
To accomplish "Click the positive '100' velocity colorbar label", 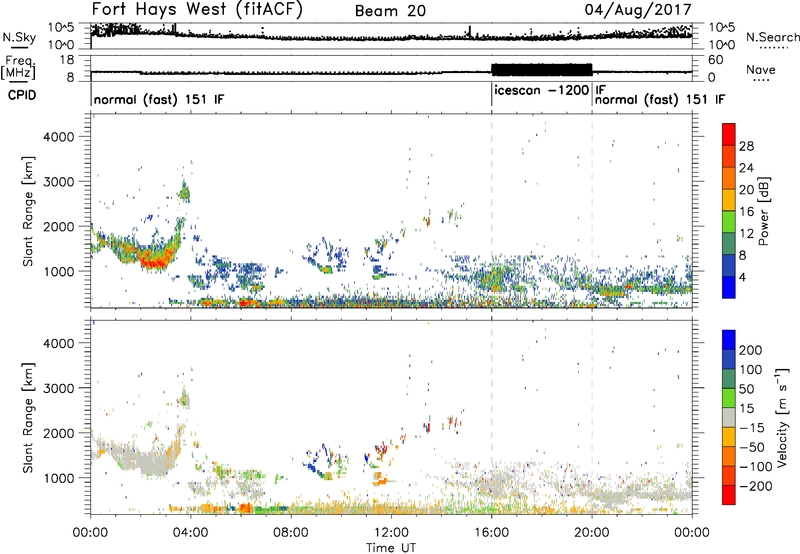I will (x=751, y=370).
